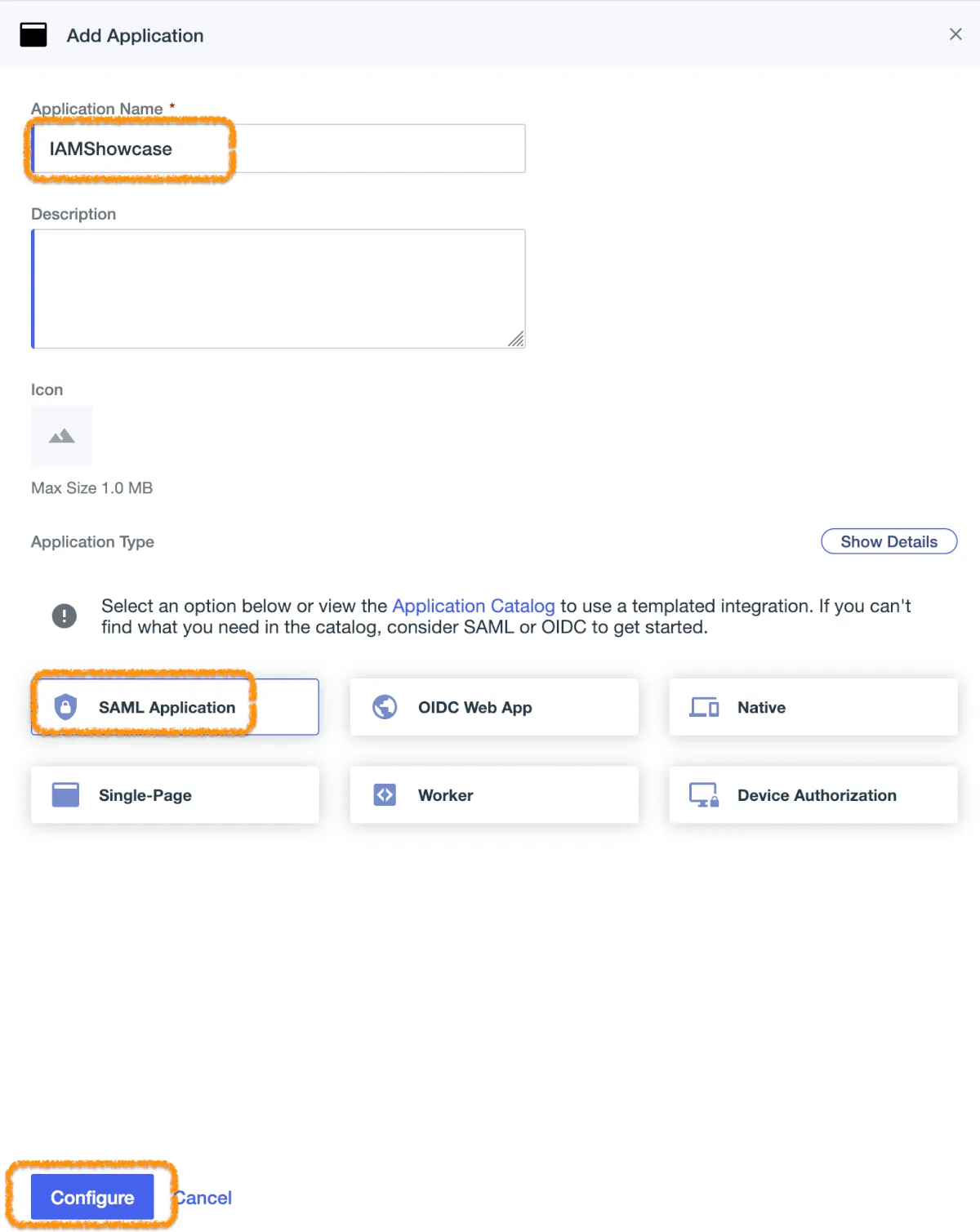Choose the OIDC Web App type
Viewport: 980px width, 1232px height.
point(494,707)
